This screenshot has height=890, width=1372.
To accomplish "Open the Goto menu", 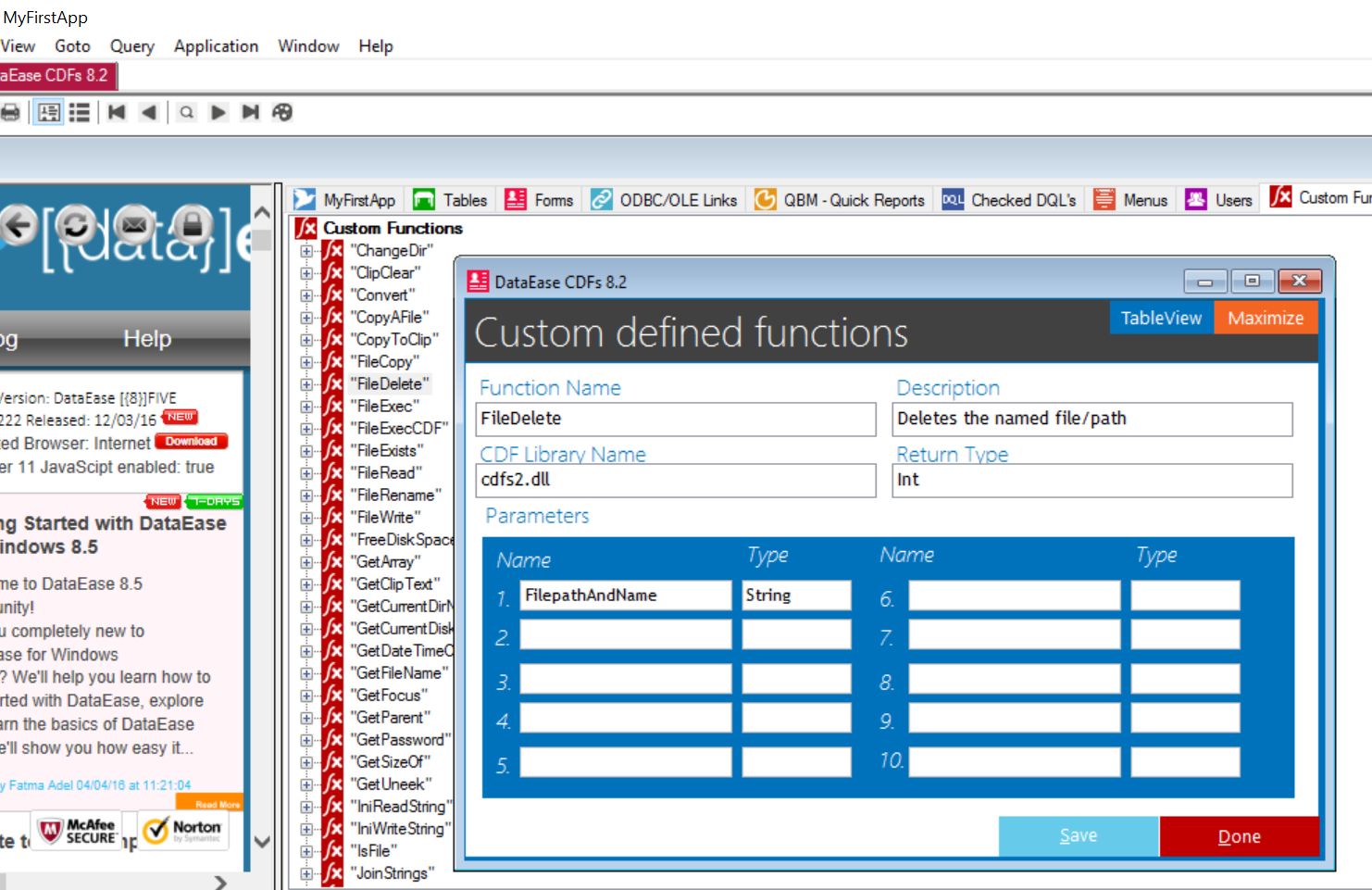I will [x=72, y=46].
